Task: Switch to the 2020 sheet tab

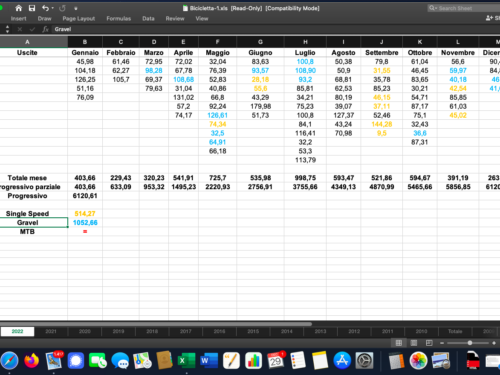Action: click(85, 331)
